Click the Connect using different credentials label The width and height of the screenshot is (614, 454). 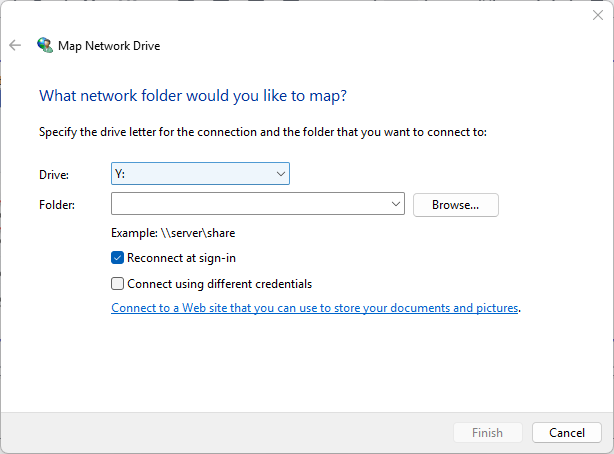click(220, 284)
